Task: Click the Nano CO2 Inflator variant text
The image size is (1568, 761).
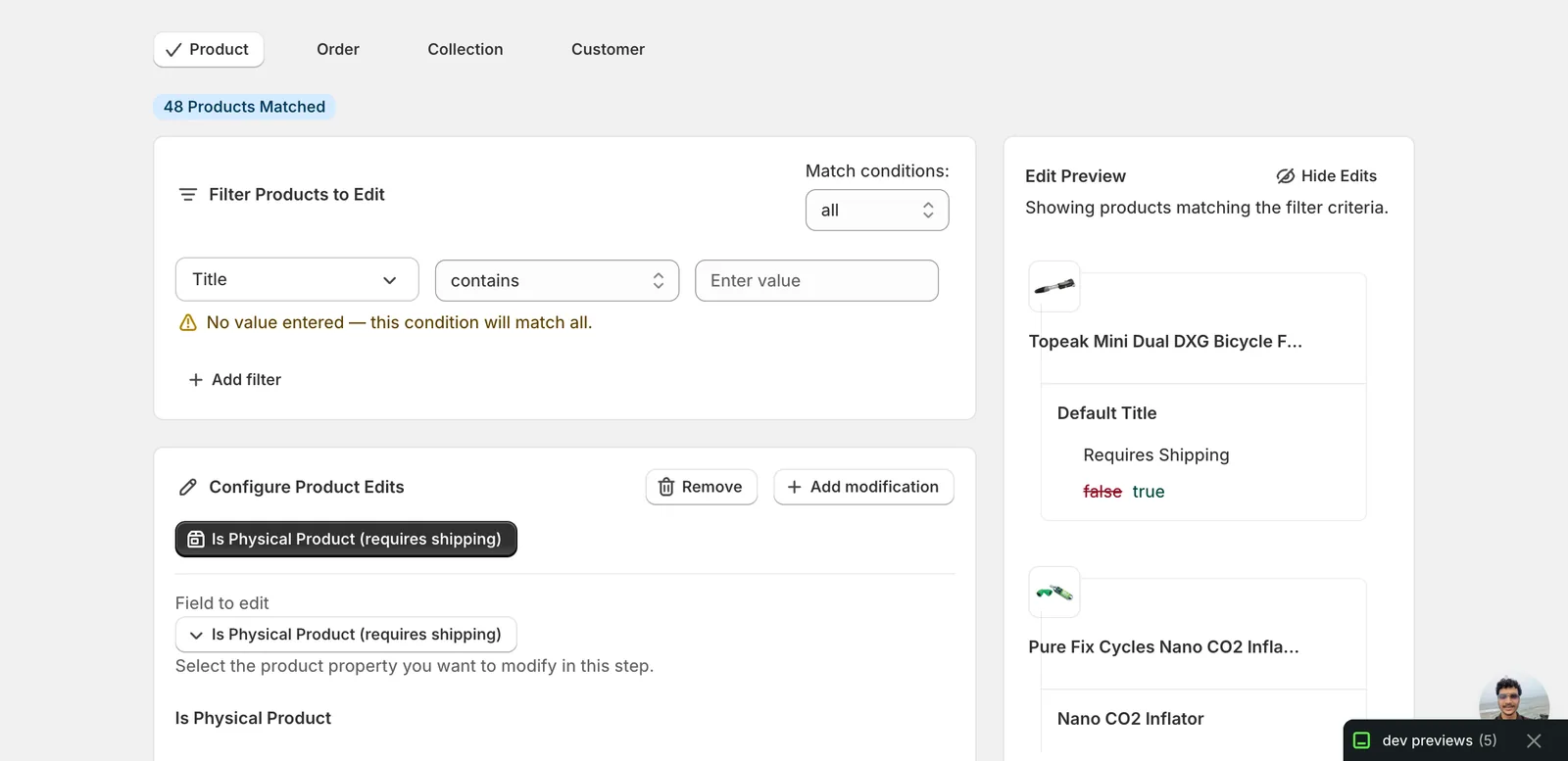Action: 1131,719
